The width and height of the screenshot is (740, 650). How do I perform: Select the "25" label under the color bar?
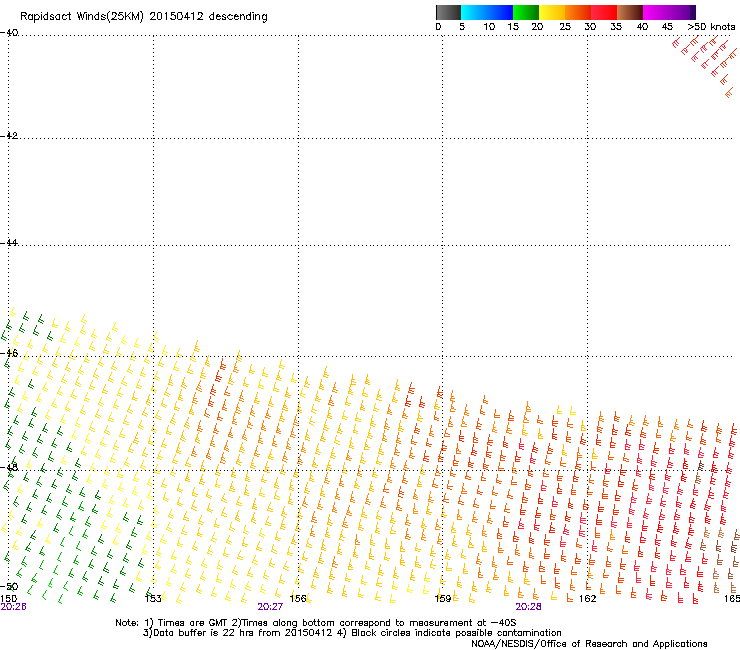(565, 27)
